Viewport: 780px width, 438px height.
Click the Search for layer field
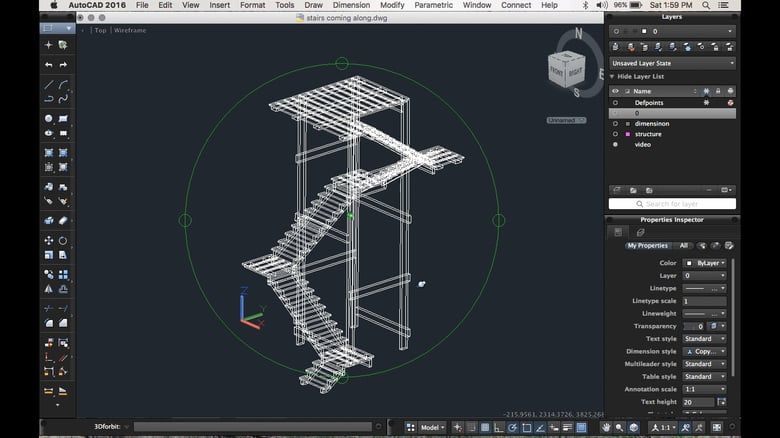pyautogui.click(x=672, y=204)
